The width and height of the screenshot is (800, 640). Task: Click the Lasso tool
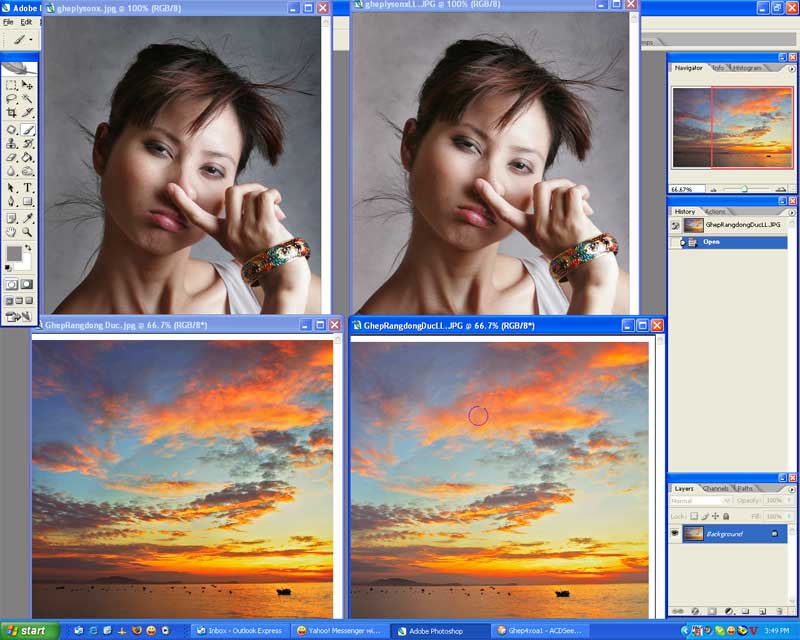click(x=12, y=100)
